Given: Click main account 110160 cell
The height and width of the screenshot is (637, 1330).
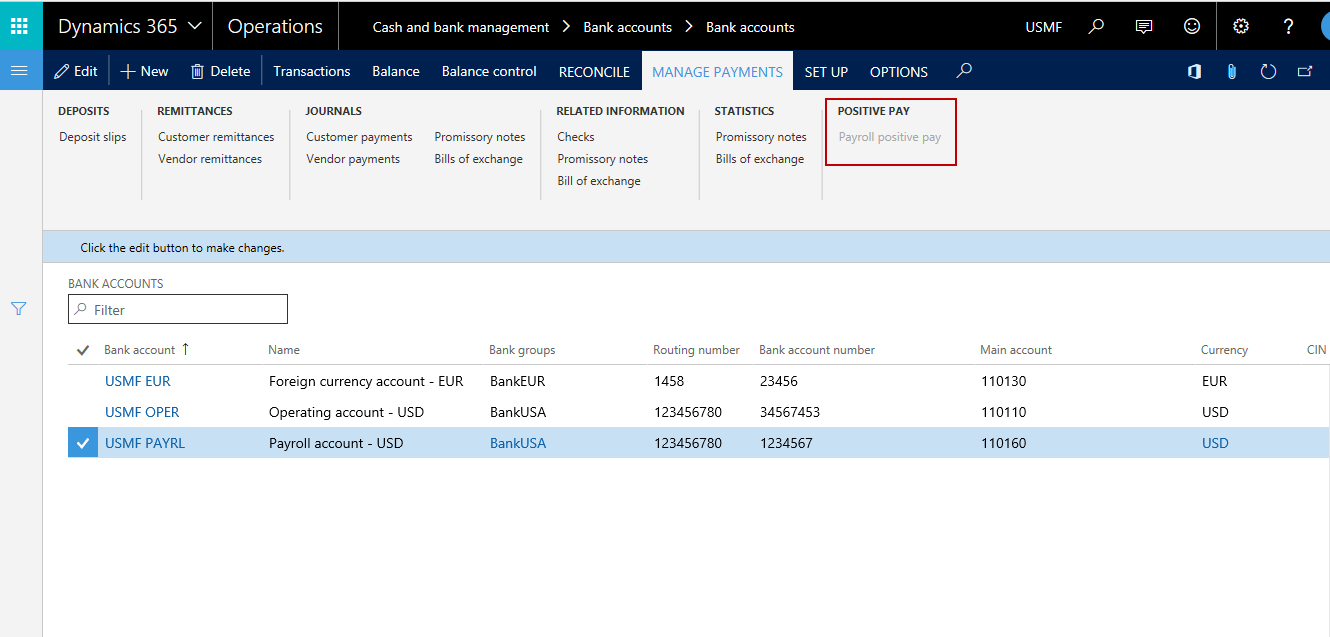Looking at the screenshot, I should coord(1003,443).
